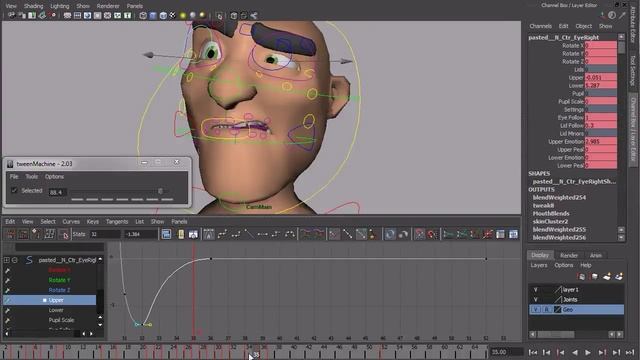640x360 pixels.
Task: Click the stepped tangents icon
Action: (x=276, y=234)
